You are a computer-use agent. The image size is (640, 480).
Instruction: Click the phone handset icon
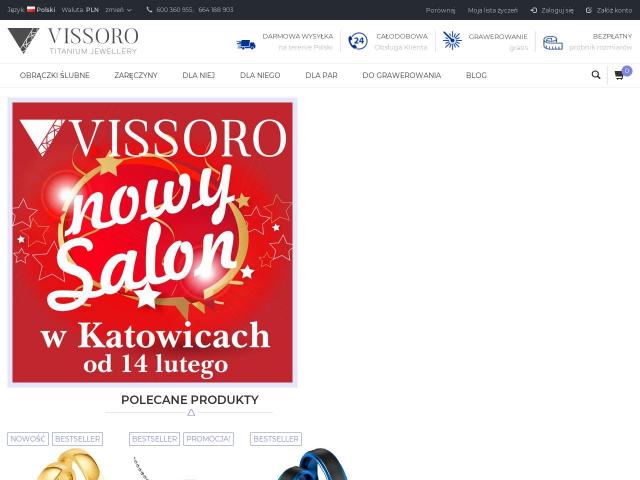[149, 9]
